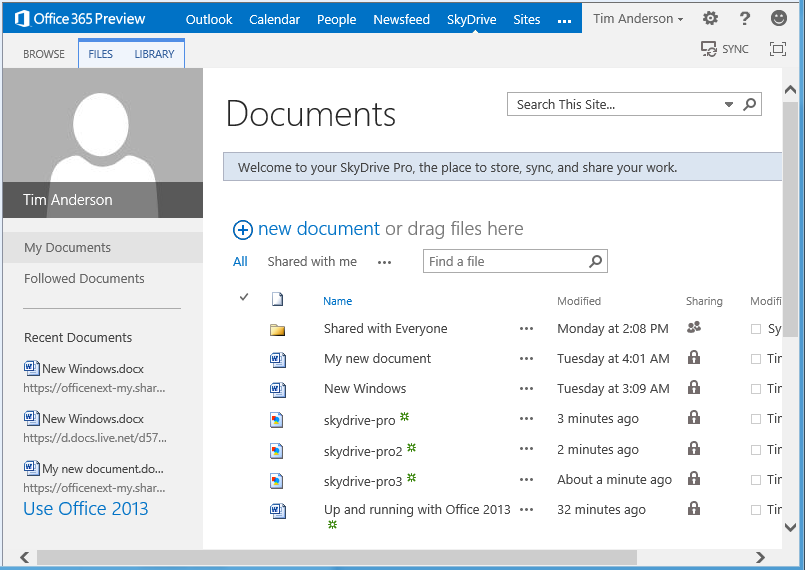Click the smiley feedback icon
The image size is (805, 570).
click(779, 18)
